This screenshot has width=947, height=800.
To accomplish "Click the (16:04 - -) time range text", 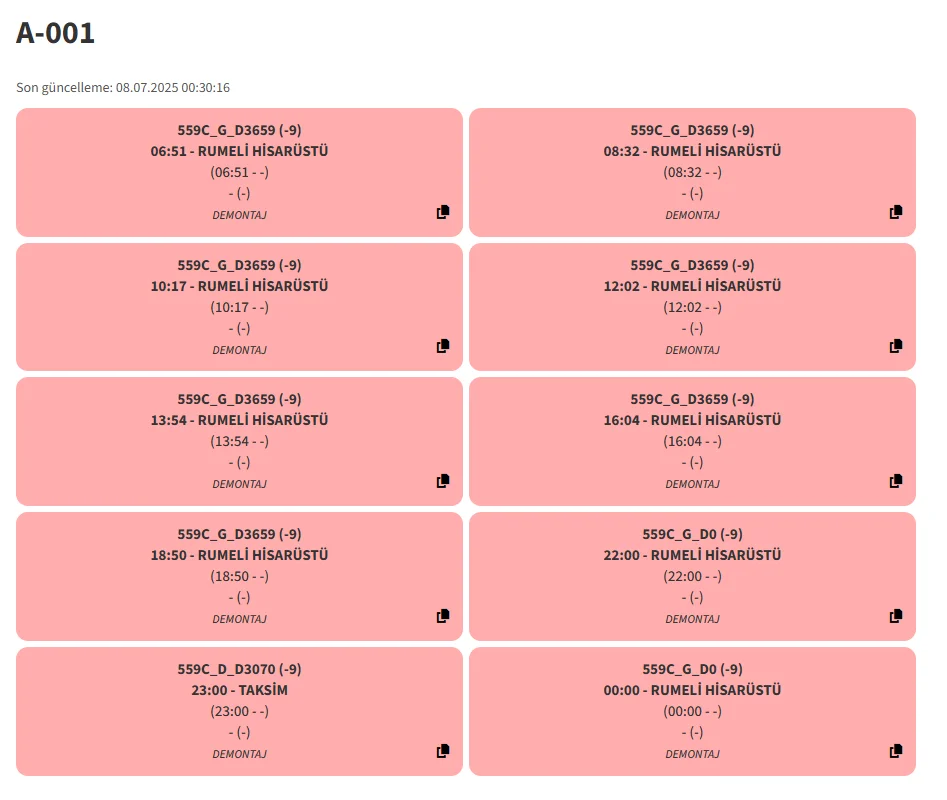I will tap(692, 441).
